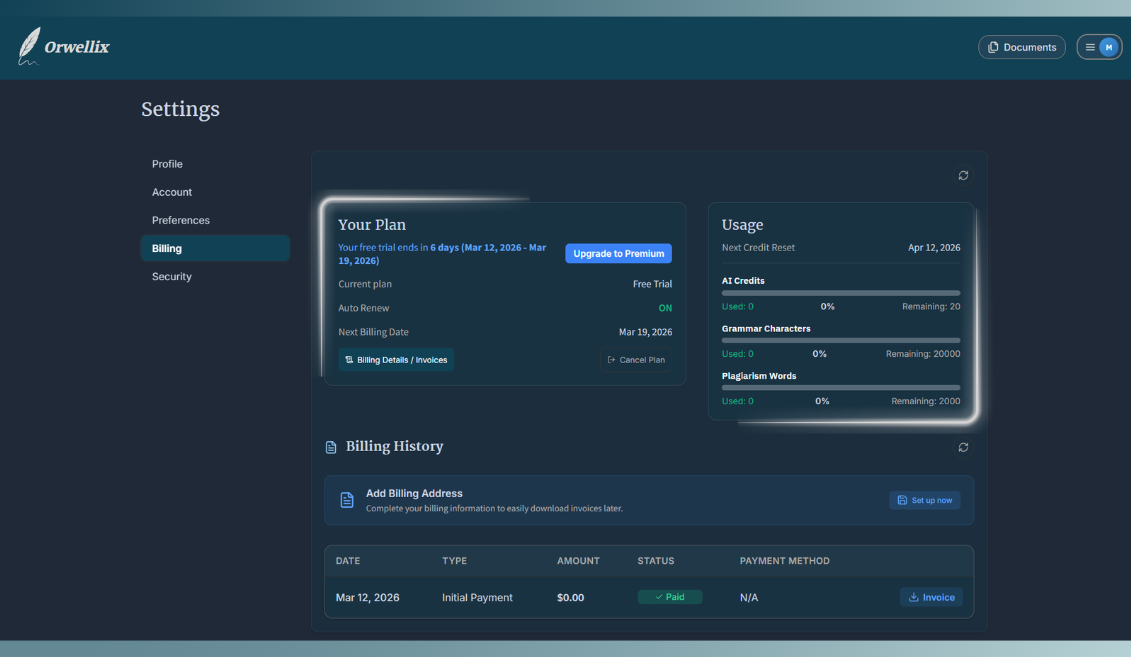Open Documents from the top bar

pos(1021,46)
